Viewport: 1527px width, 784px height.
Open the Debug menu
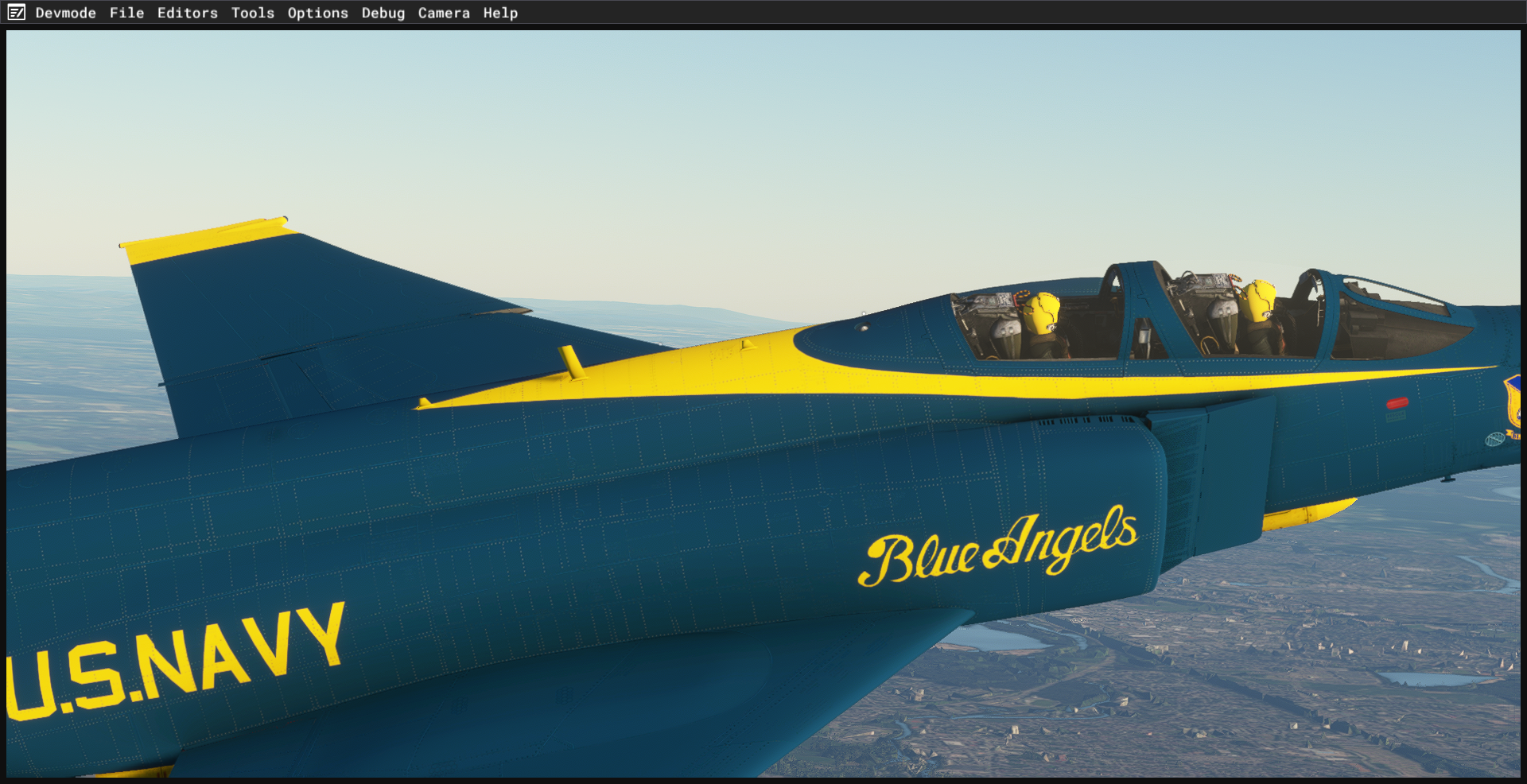coord(383,13)
